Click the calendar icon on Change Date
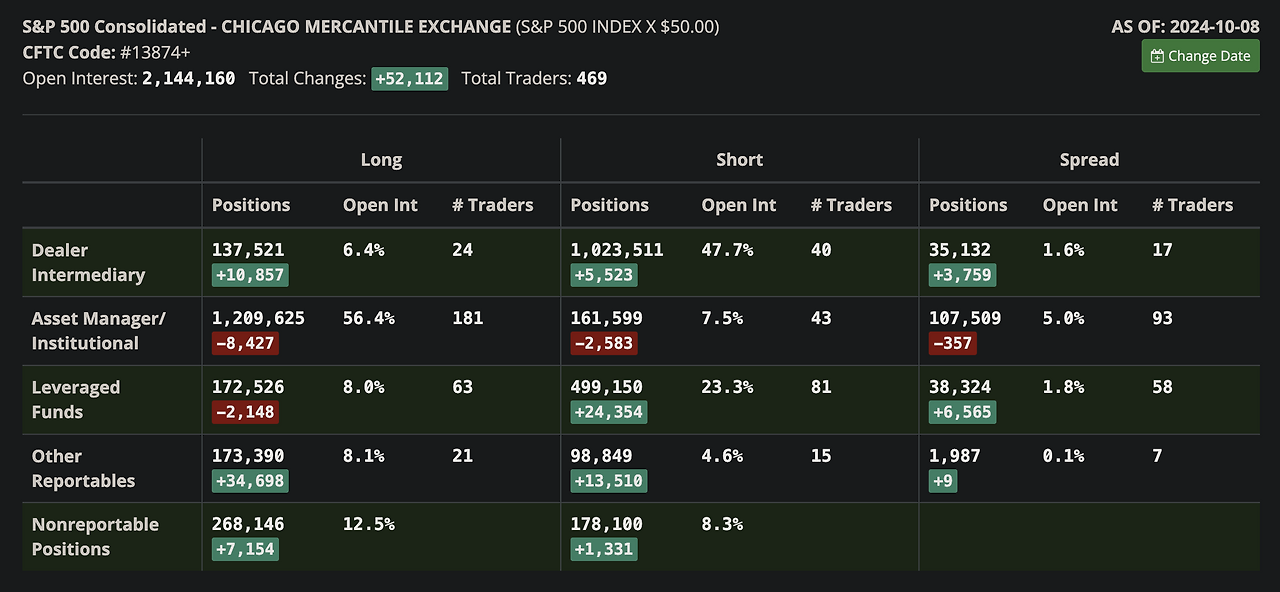Screen dimensions: 1280x592 click(x=1158, y=57)
